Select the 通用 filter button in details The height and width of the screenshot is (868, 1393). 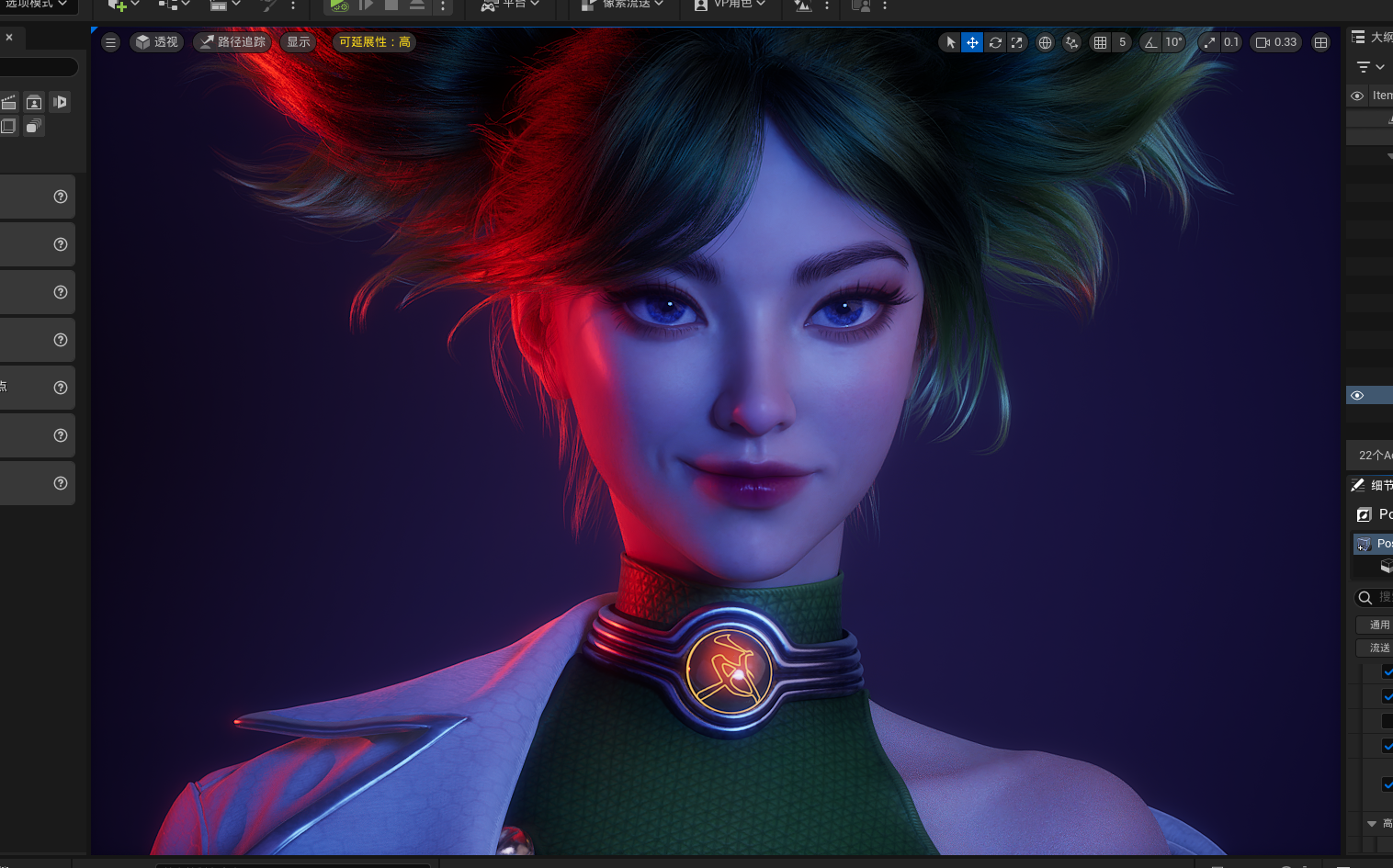(x=1376, y=625)
